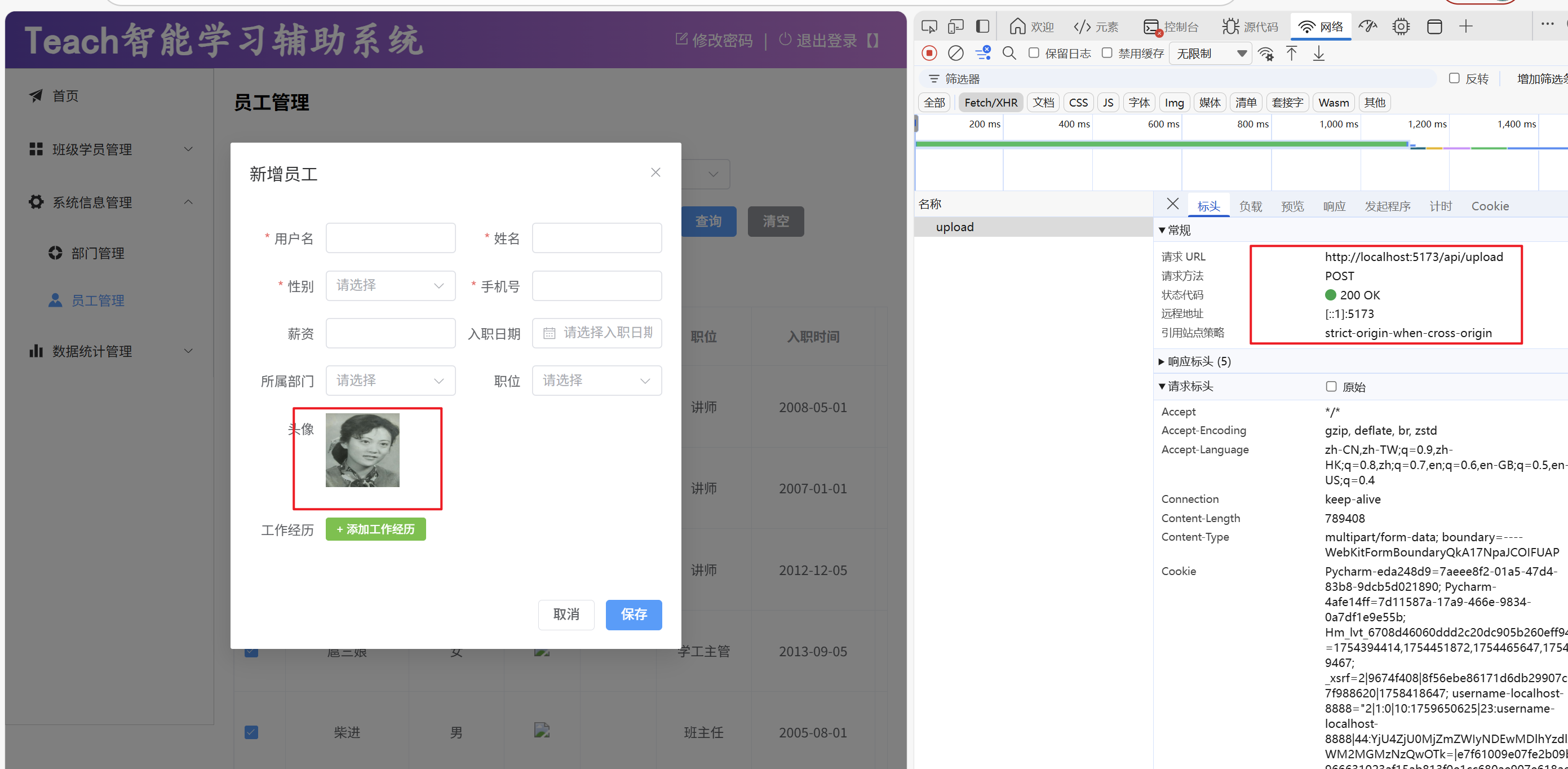Click the export HAR download arrow icon
This screenshot has height=769, width=1568.
coord(1318,54)
